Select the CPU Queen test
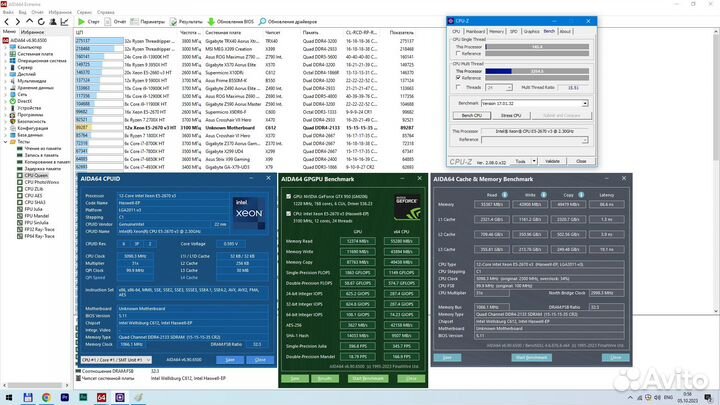This screenshot has width=720, height=405. 36,175
